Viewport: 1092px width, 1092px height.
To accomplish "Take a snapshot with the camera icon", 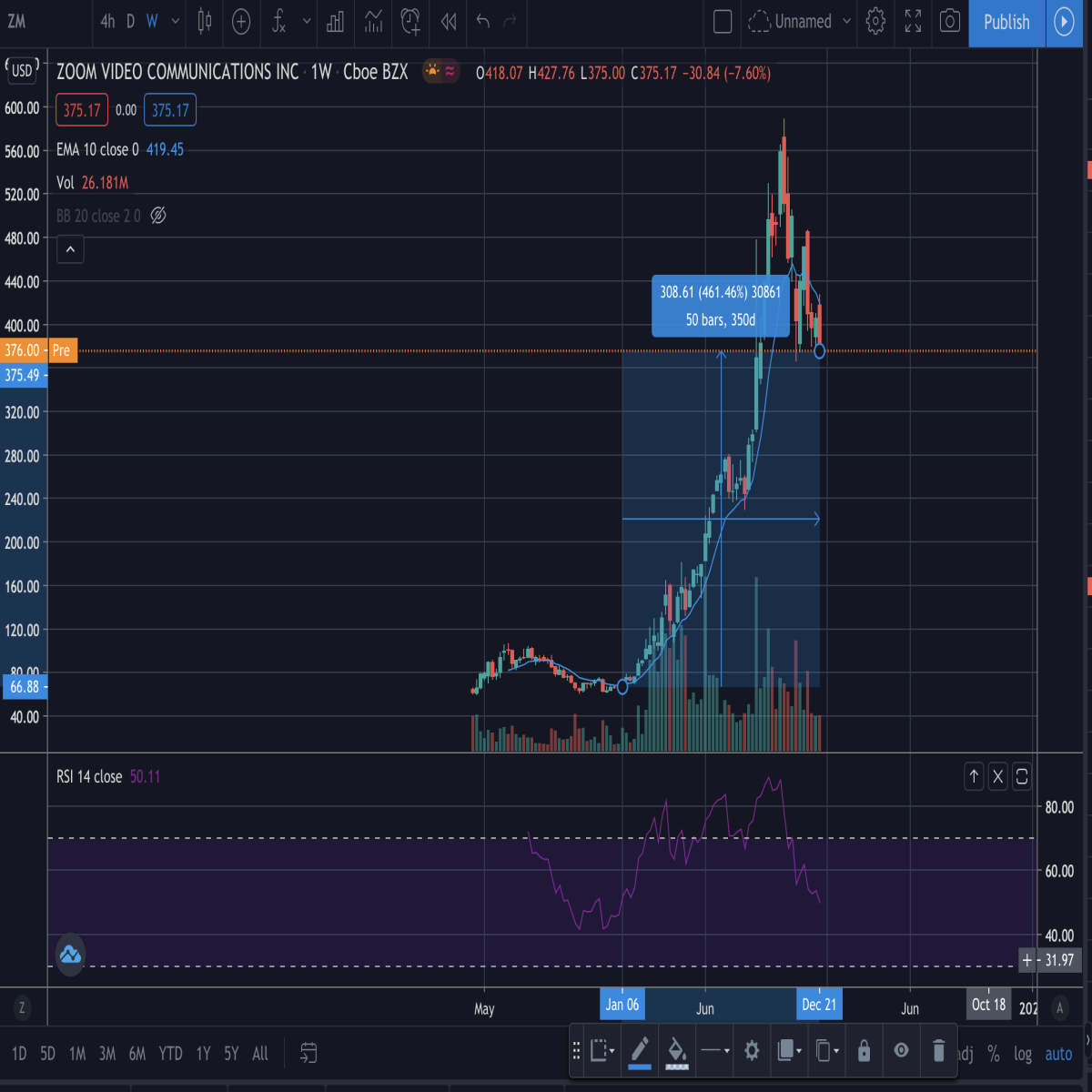I will click(950, 22).
